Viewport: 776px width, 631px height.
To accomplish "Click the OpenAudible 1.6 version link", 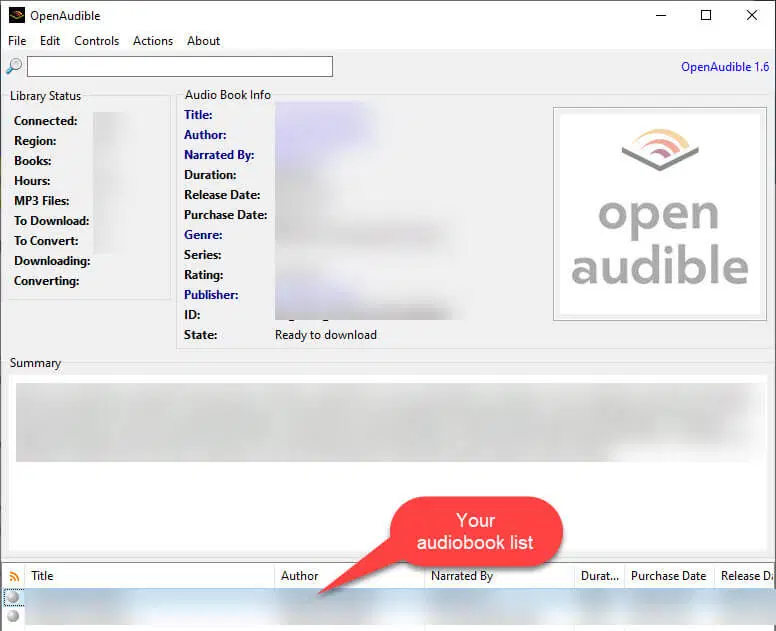I will click(x=725, y=67).
